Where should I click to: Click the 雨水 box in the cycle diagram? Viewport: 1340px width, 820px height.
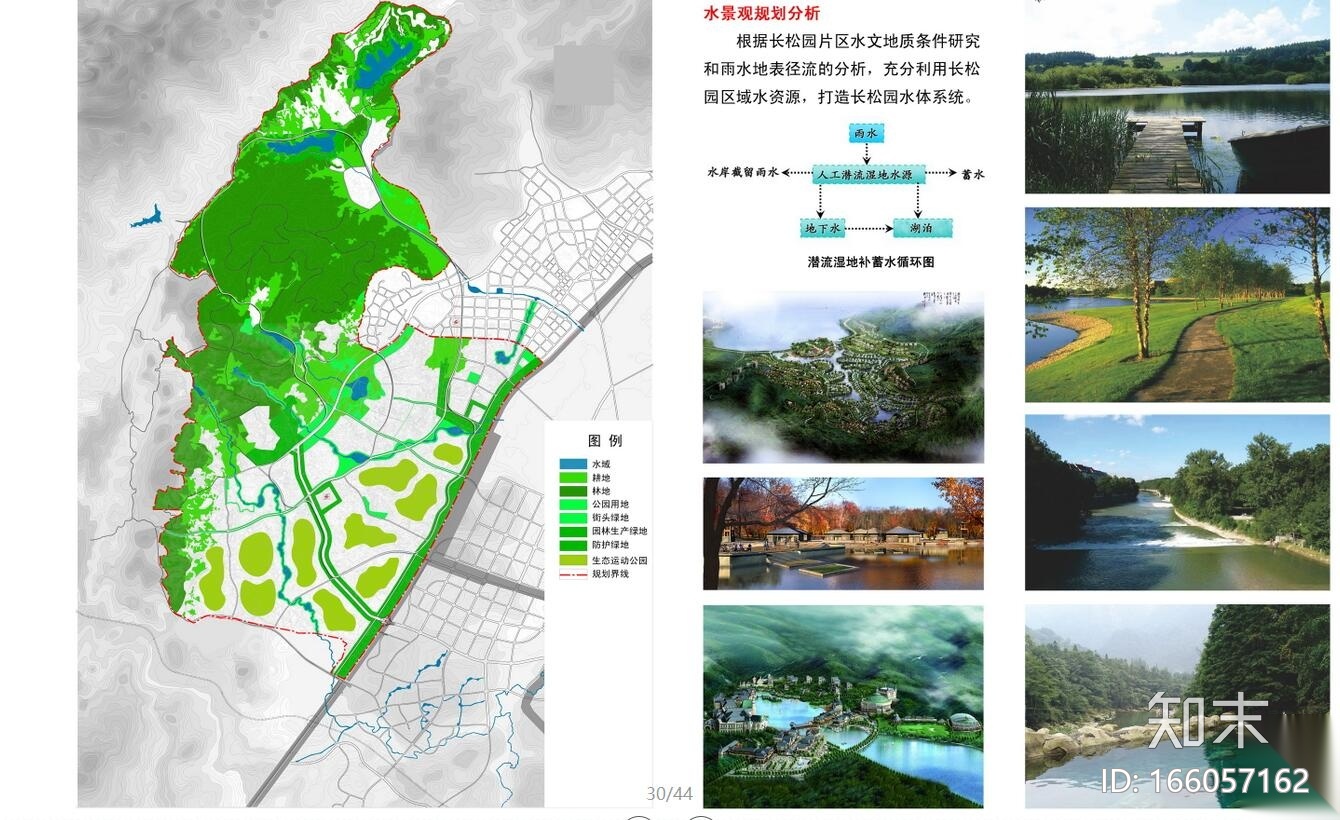866,133
